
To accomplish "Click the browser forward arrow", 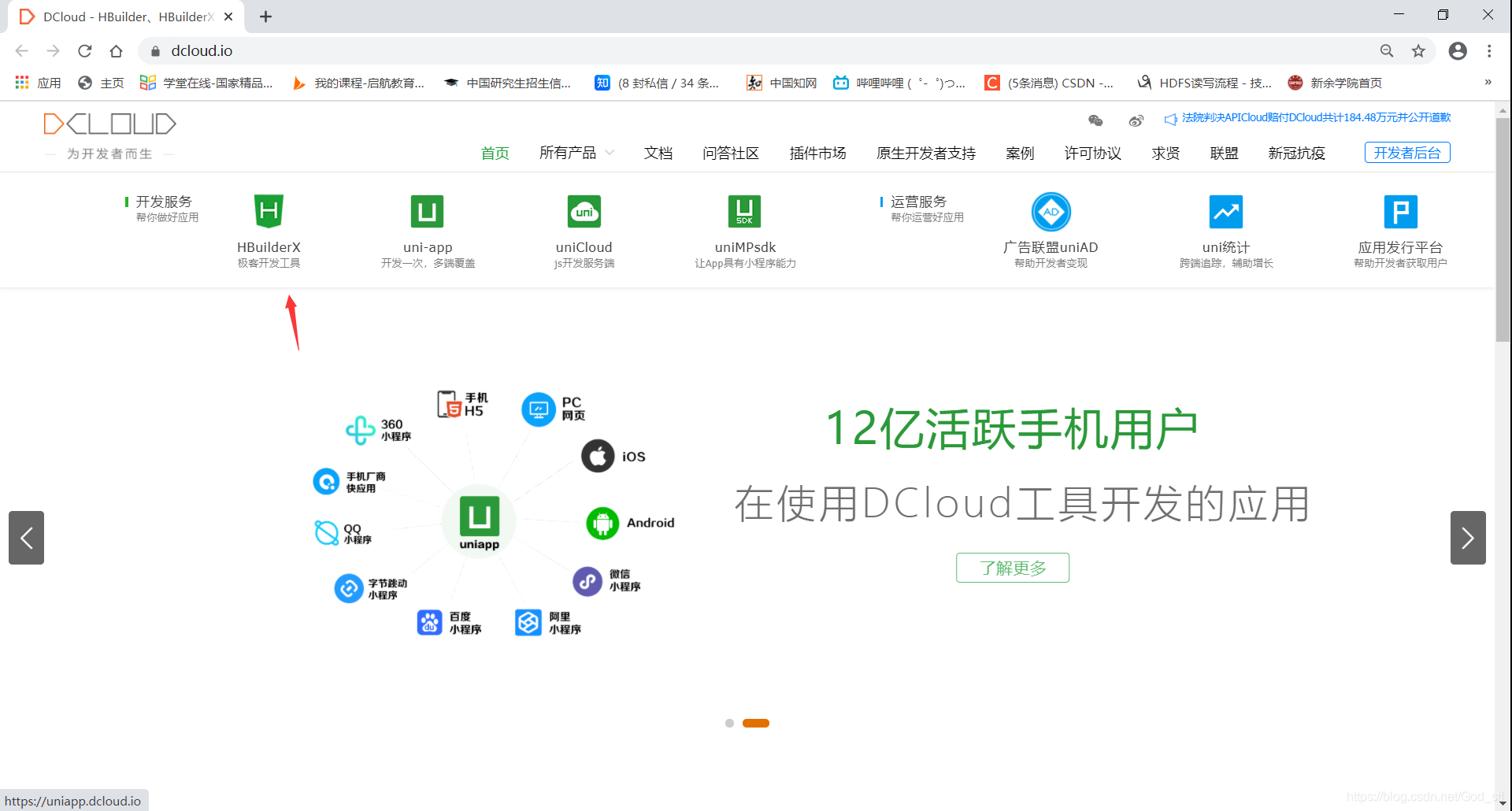I will pyautogui.click(x=54, y=51).
